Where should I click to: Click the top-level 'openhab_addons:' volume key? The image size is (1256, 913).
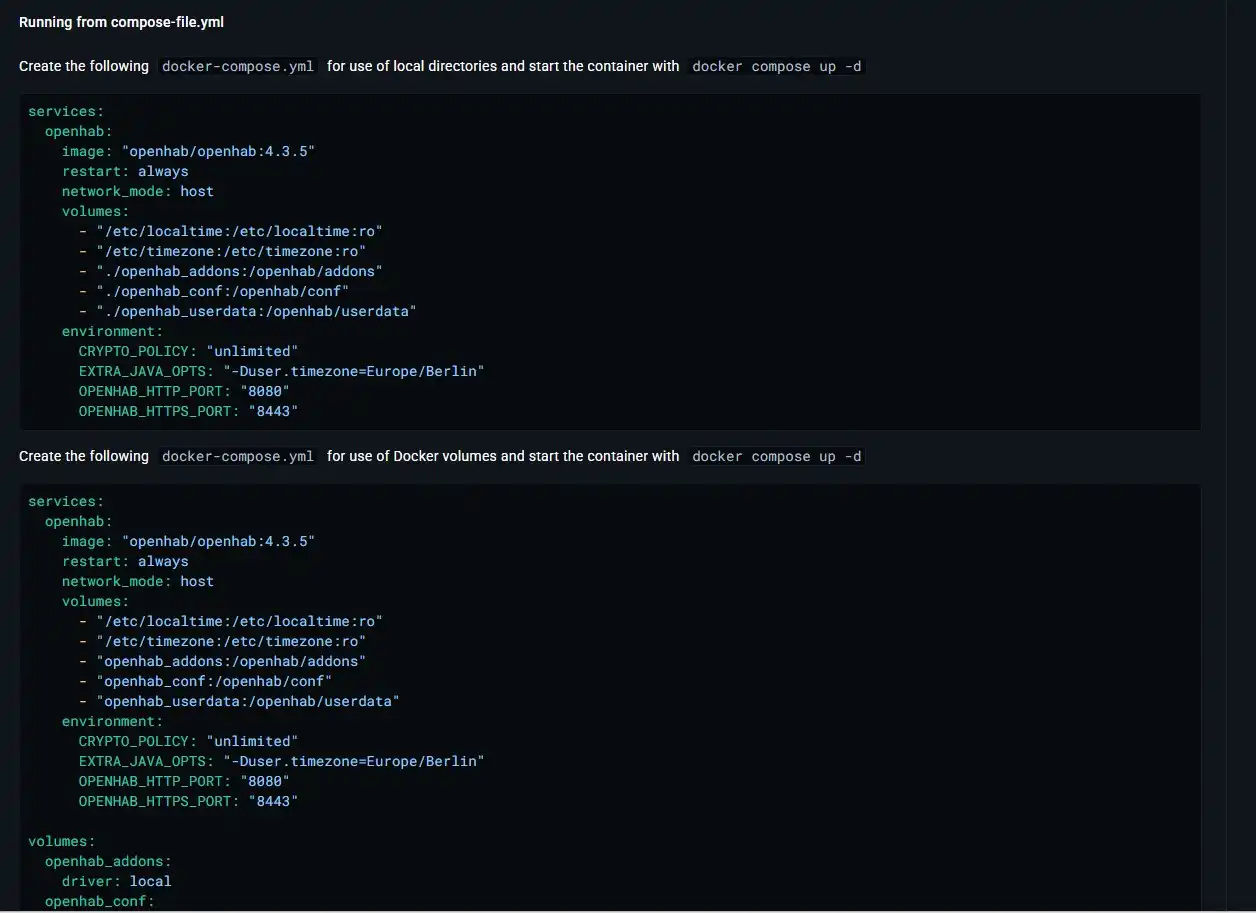108,861
